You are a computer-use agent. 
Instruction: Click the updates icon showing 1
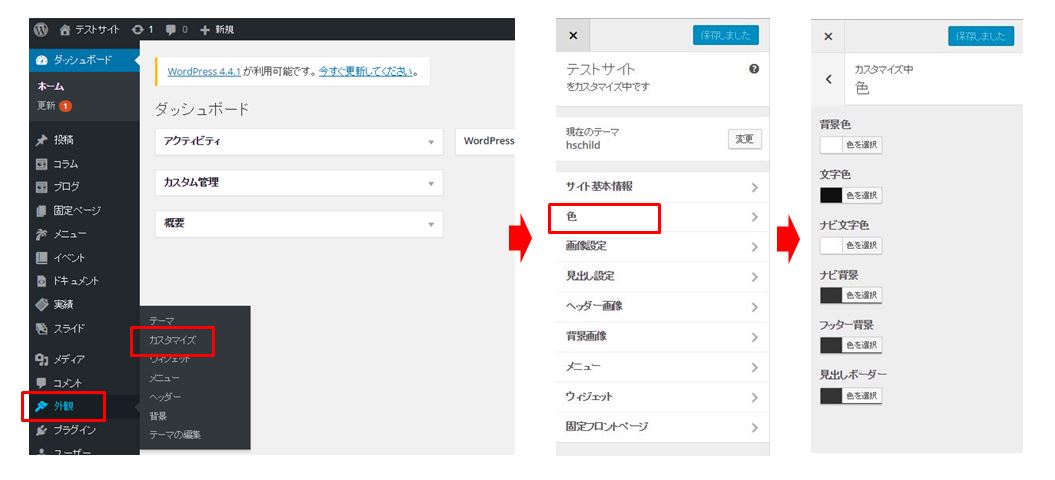(143, 30)
